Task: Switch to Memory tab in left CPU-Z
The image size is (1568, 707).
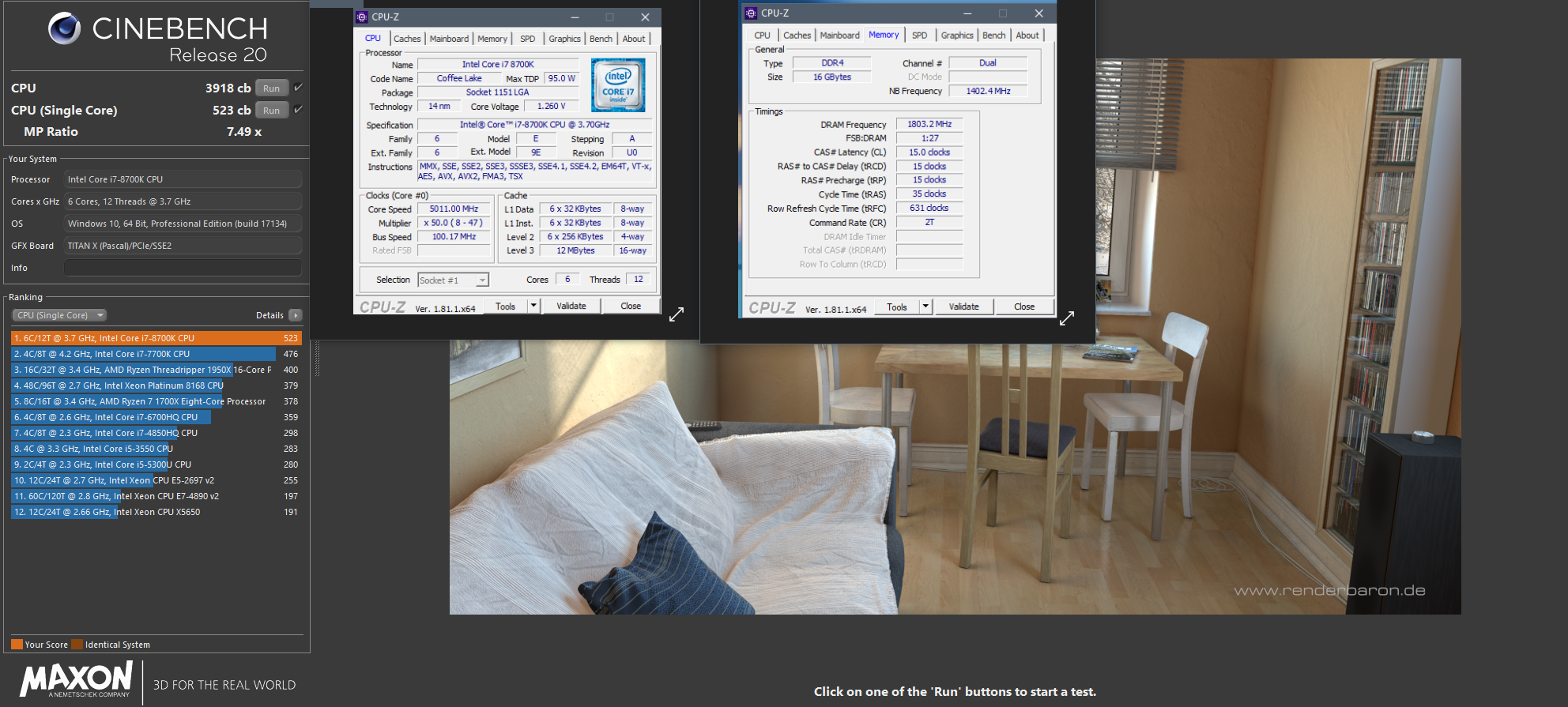Action: 492,39
